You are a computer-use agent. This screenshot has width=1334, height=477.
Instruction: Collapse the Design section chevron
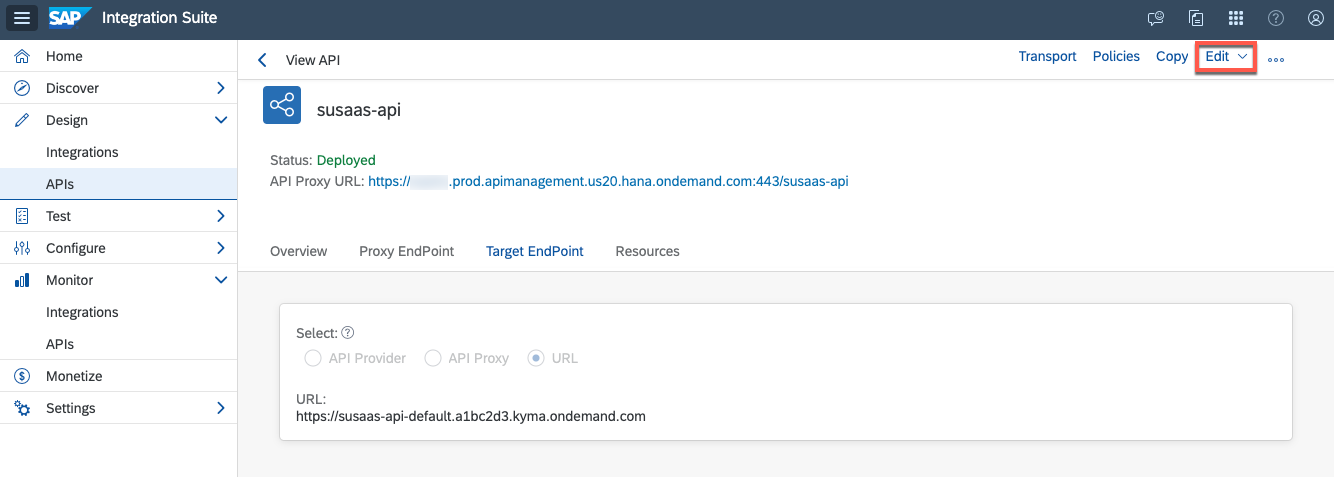(221, 120)
